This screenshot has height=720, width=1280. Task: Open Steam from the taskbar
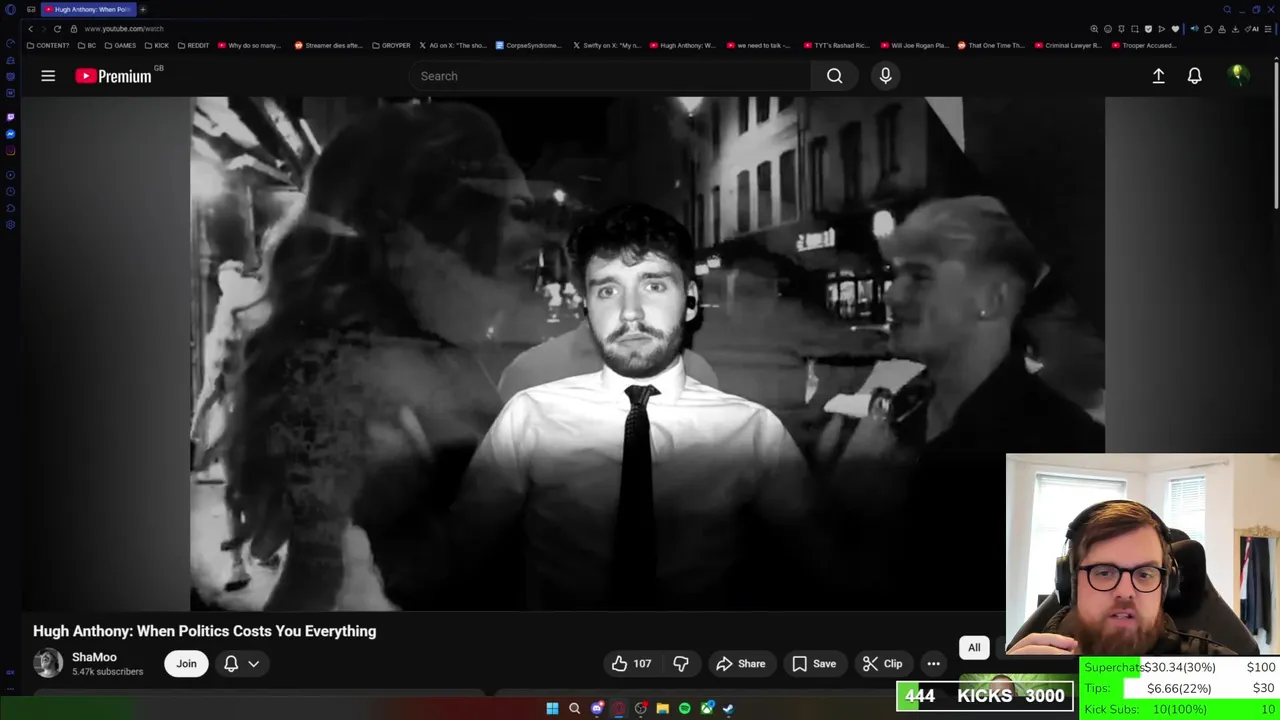[728, 708]
